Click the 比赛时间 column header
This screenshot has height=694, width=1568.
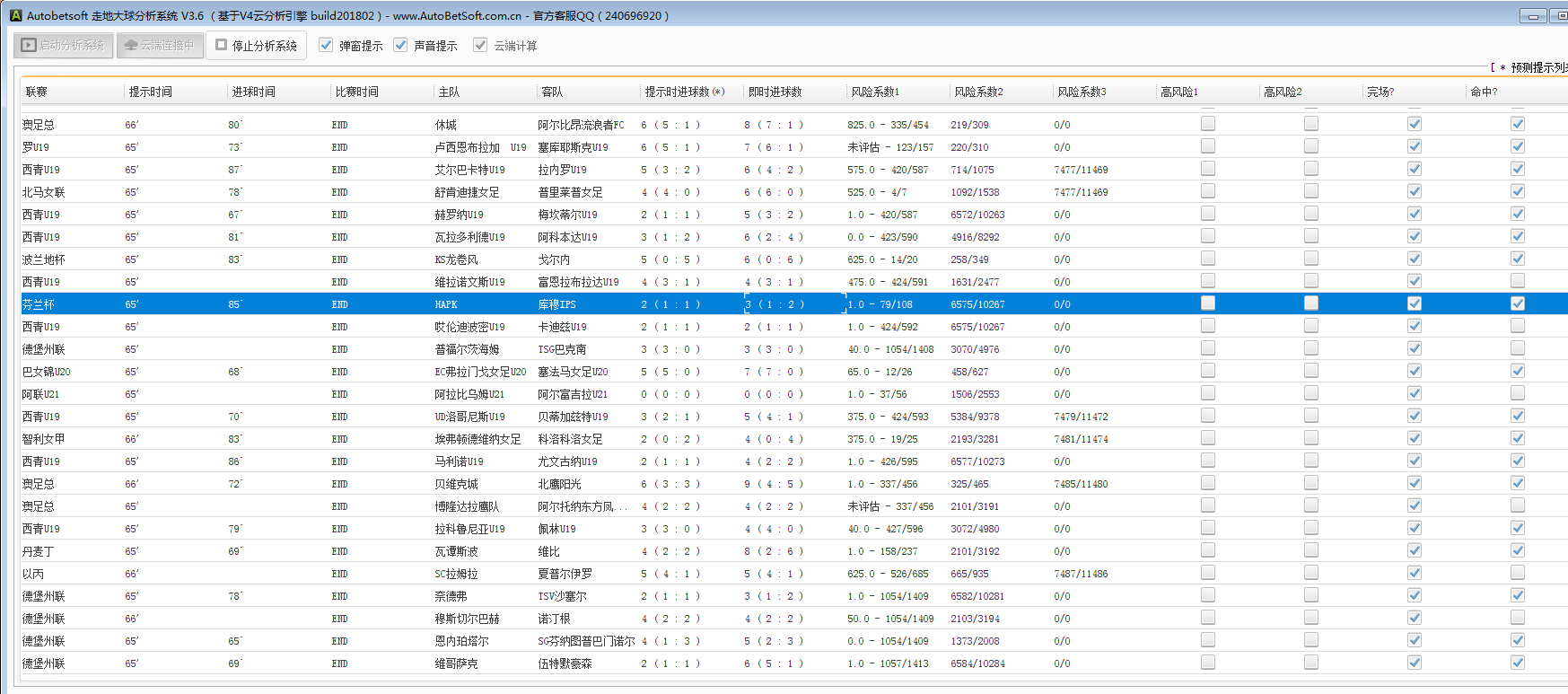coord(356,92)
